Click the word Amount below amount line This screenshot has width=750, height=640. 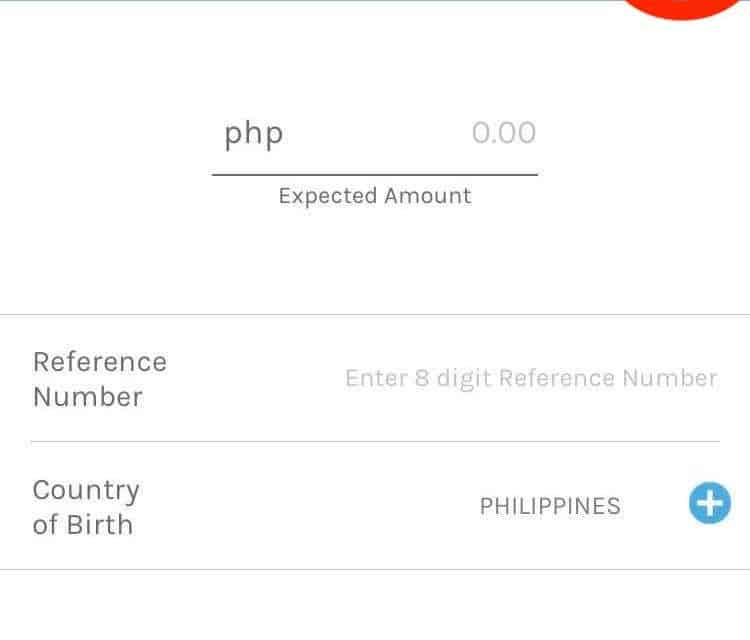coord(426,196)
